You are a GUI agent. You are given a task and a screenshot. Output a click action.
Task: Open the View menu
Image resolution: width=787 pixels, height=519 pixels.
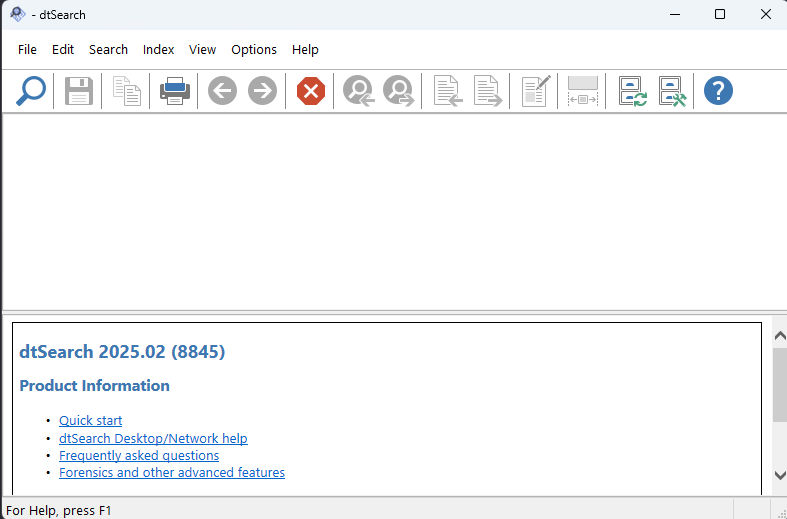tap(202, 50)
